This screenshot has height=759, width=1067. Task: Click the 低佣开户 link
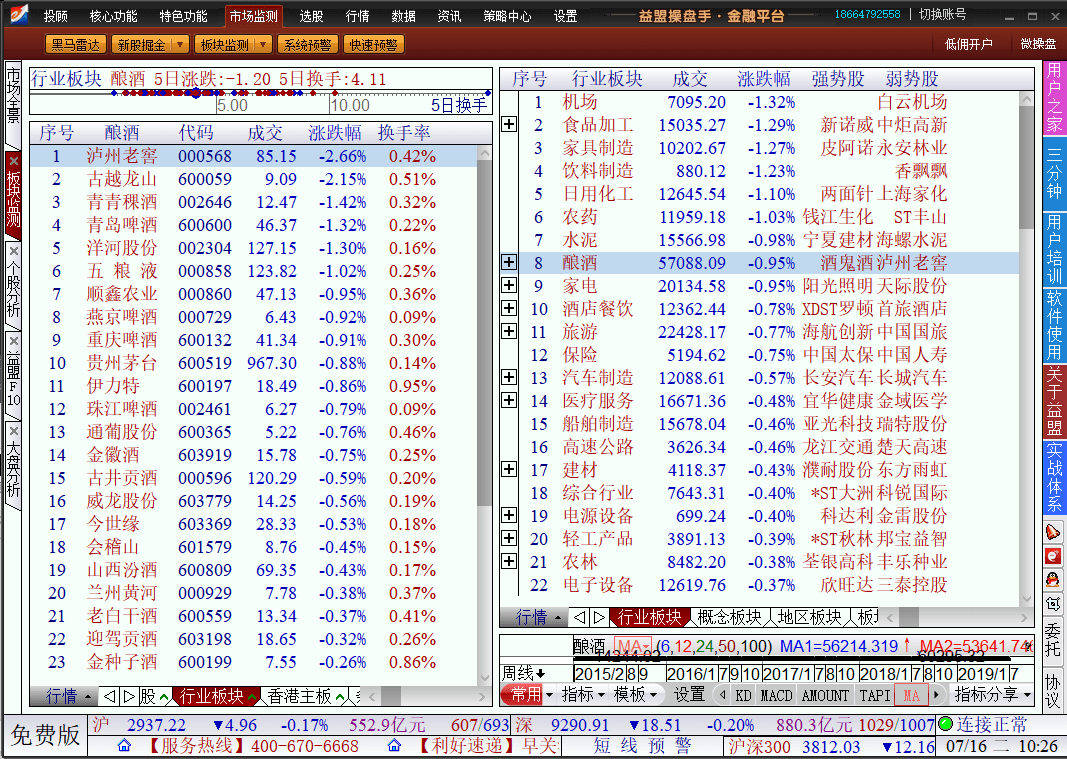point(968,44)
